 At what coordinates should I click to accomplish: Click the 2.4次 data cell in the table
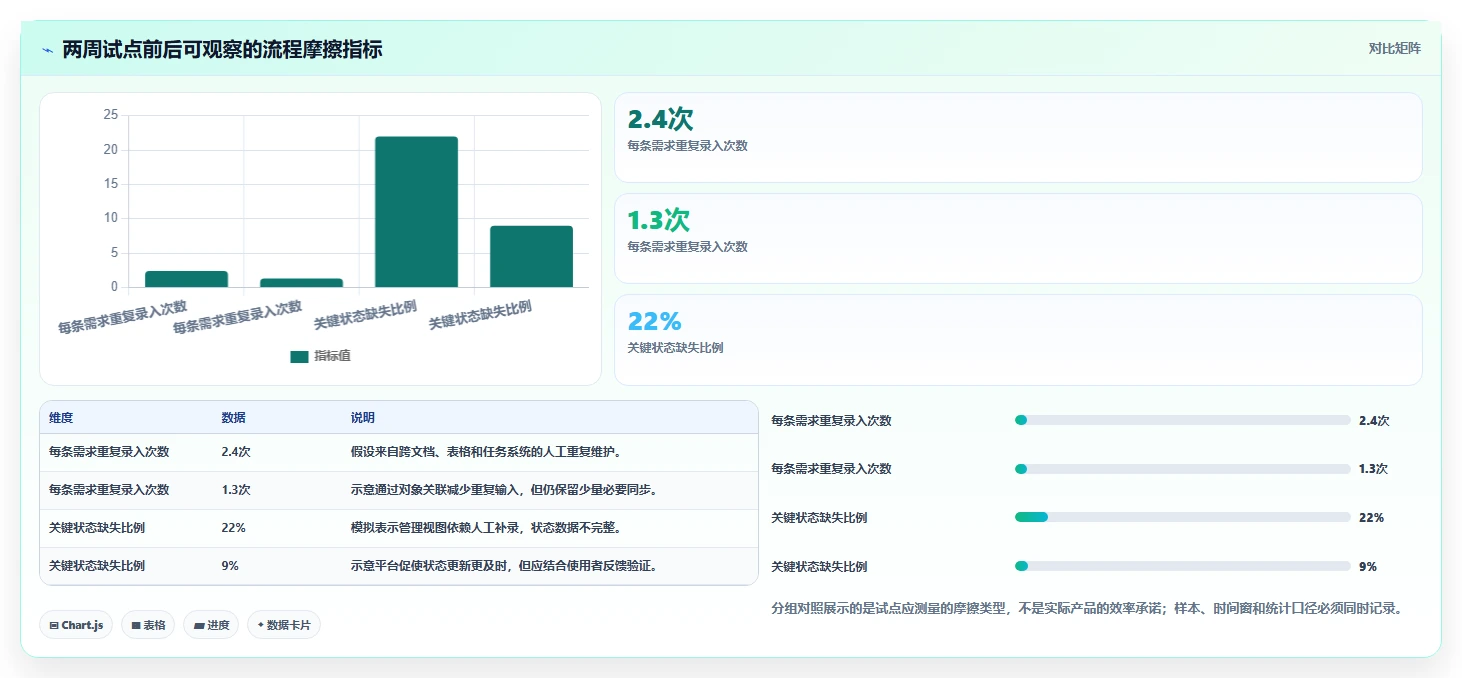tap(236, 452)
